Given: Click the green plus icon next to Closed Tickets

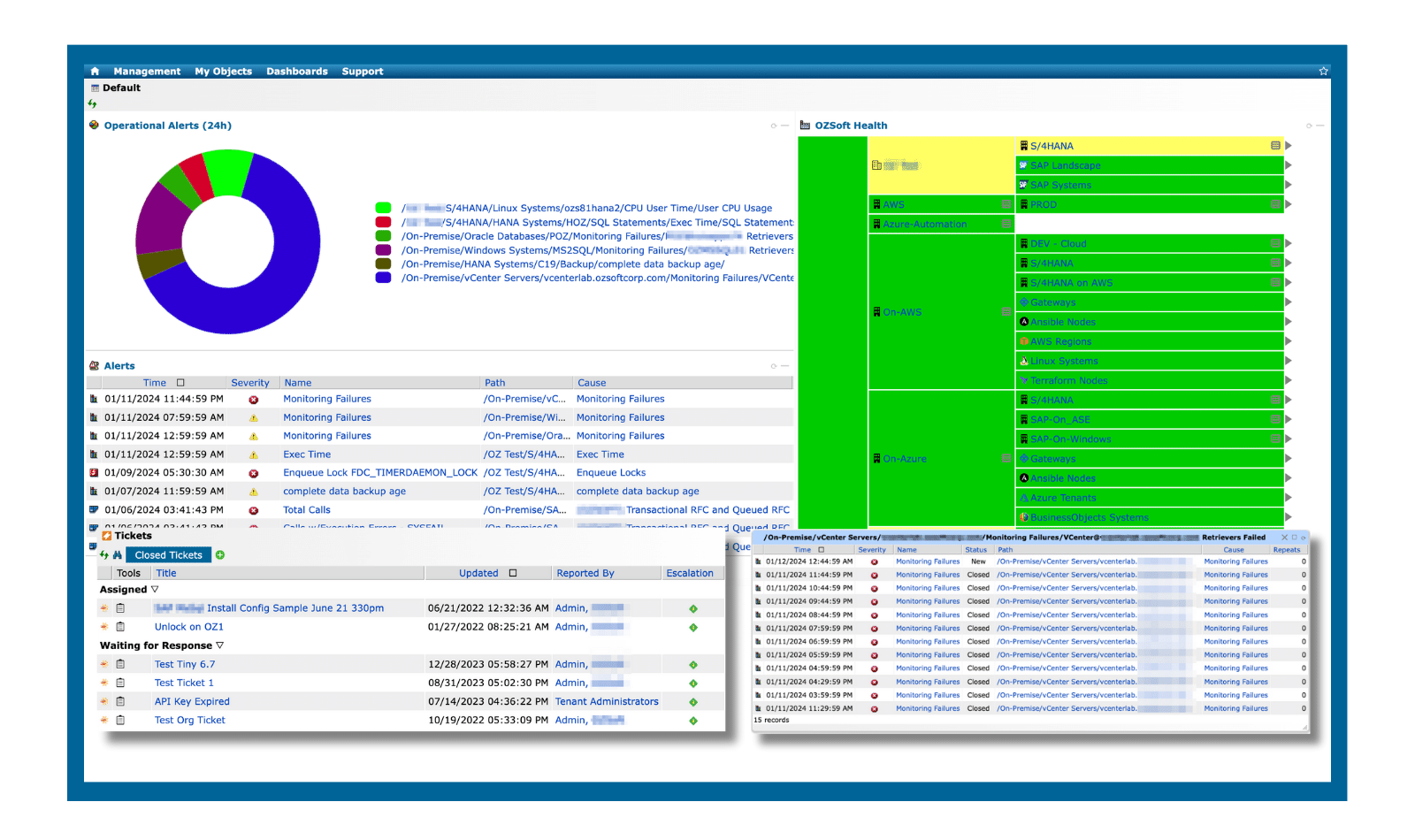Looking at the screenshot, I should click(219, 554).
